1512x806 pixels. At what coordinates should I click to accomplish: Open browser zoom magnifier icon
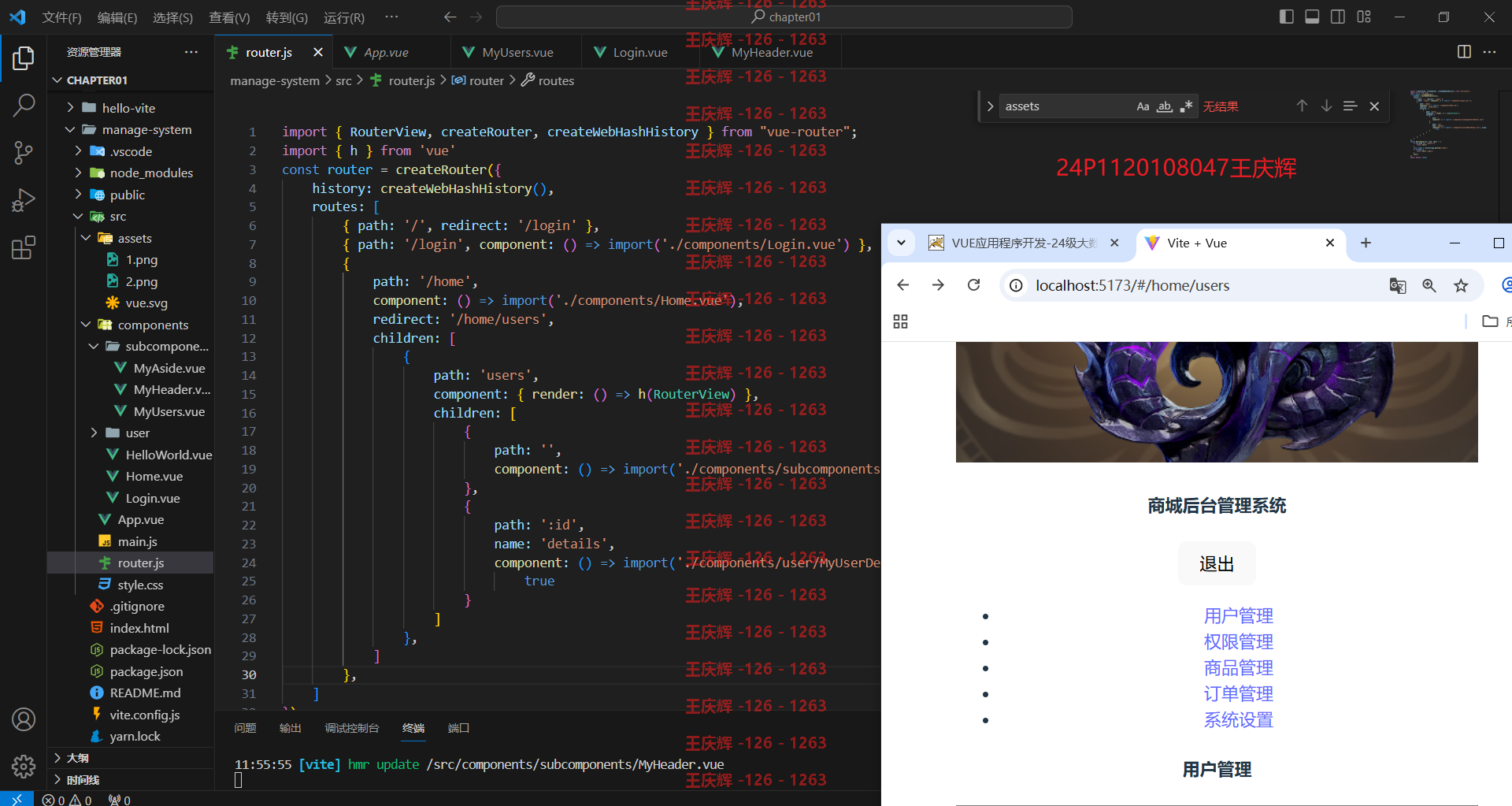(1429, 285)
